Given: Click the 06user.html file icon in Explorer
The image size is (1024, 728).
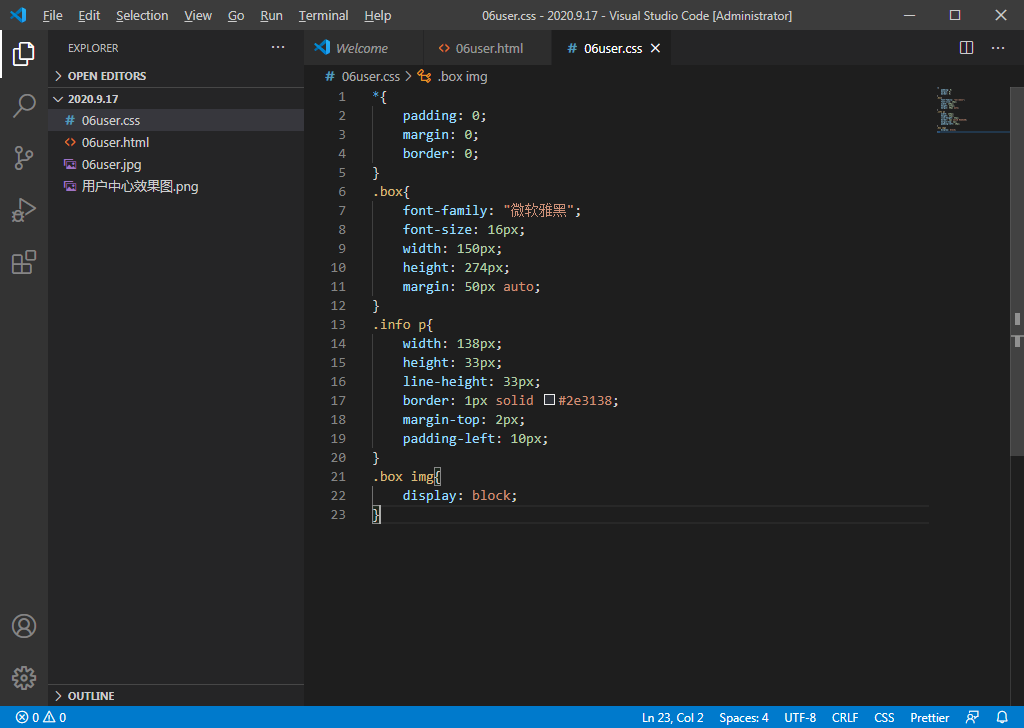Looking at the screenshot, I should [70, 142].
